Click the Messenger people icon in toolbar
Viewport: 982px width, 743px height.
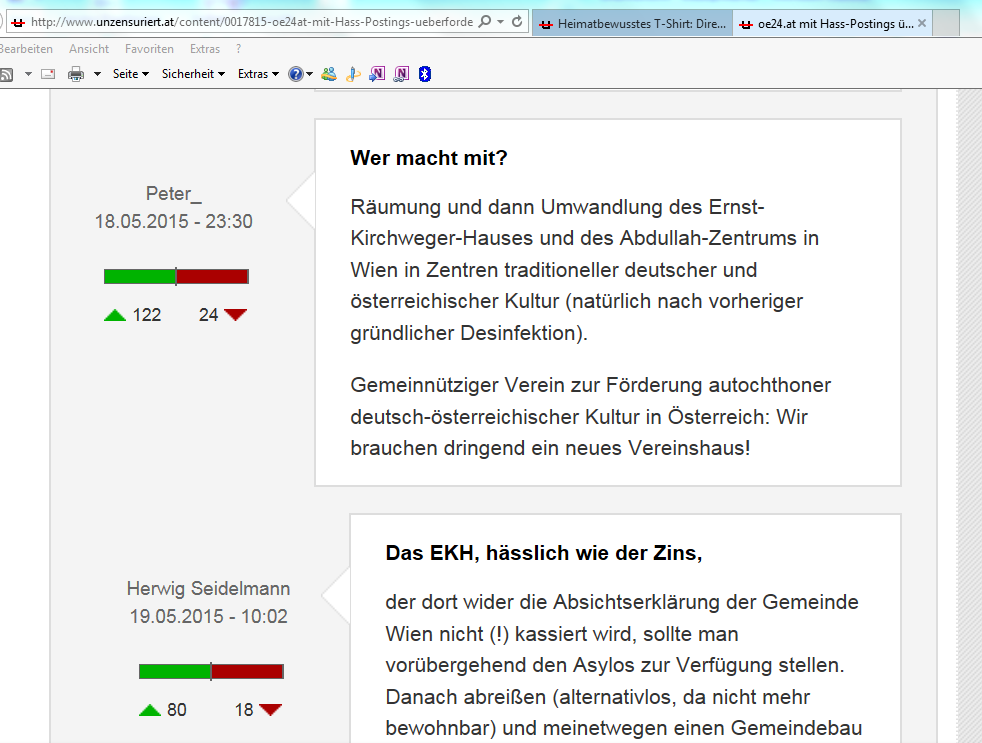[329, 74]
